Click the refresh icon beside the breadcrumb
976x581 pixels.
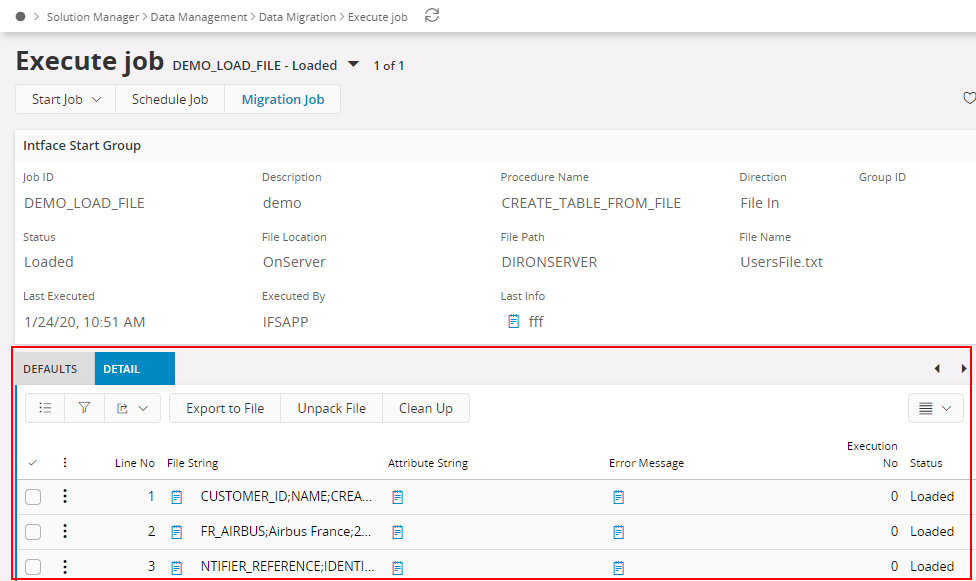[432, 15]
